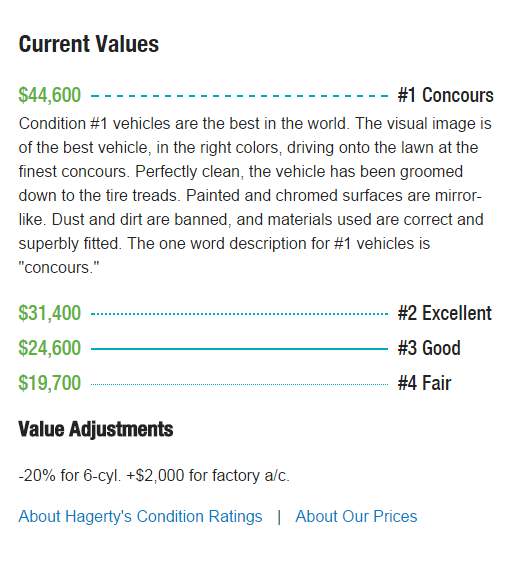Click the solid line beside #3 Good

(x=239, y=349)
